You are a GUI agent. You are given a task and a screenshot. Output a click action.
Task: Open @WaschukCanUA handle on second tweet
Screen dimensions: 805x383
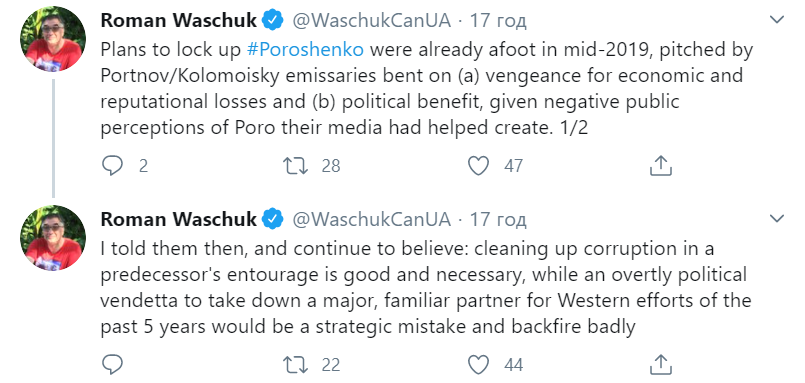click(372, 219)
